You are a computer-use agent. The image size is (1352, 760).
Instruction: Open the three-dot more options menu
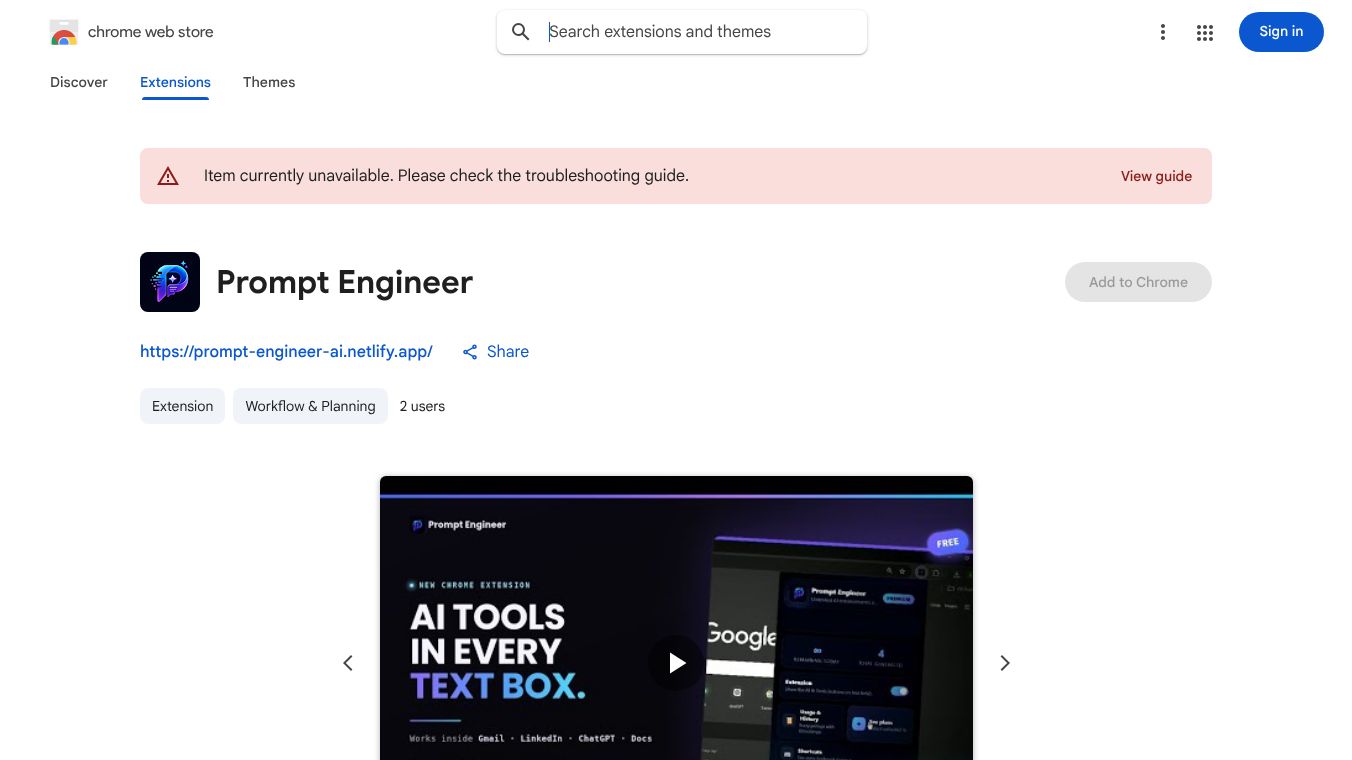tap(1162, 32)
